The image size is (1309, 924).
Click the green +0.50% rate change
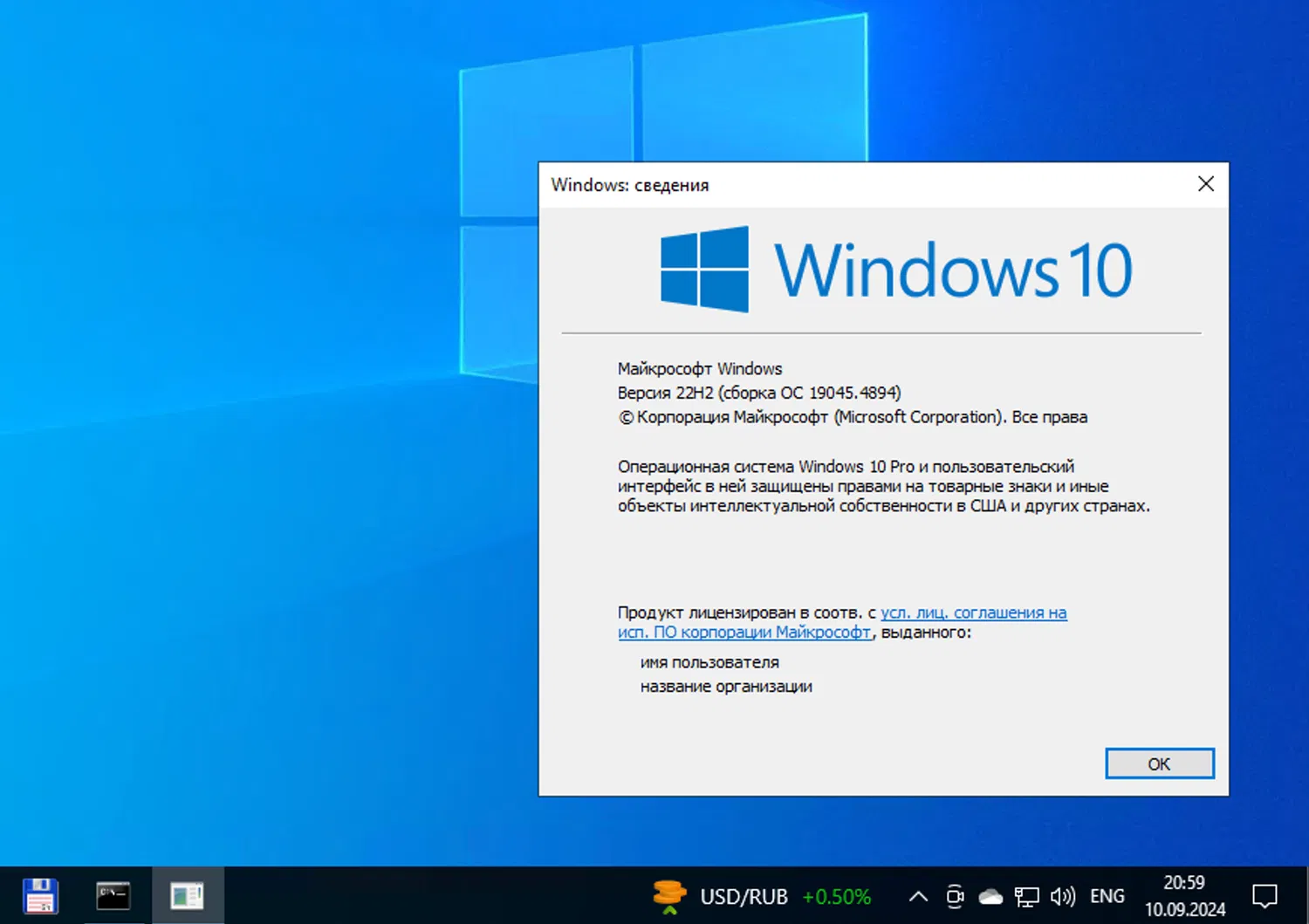[x=836, y=896]
